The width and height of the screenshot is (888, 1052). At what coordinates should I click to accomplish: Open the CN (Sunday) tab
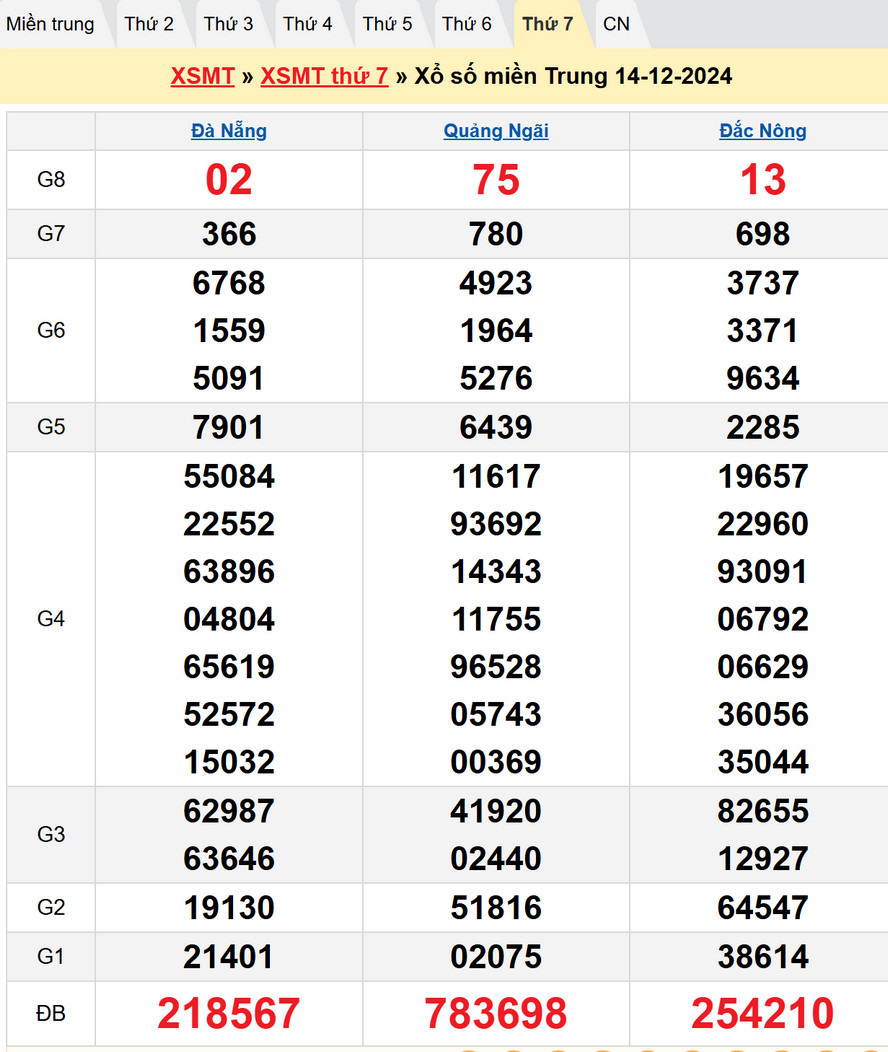pos(617,24)
